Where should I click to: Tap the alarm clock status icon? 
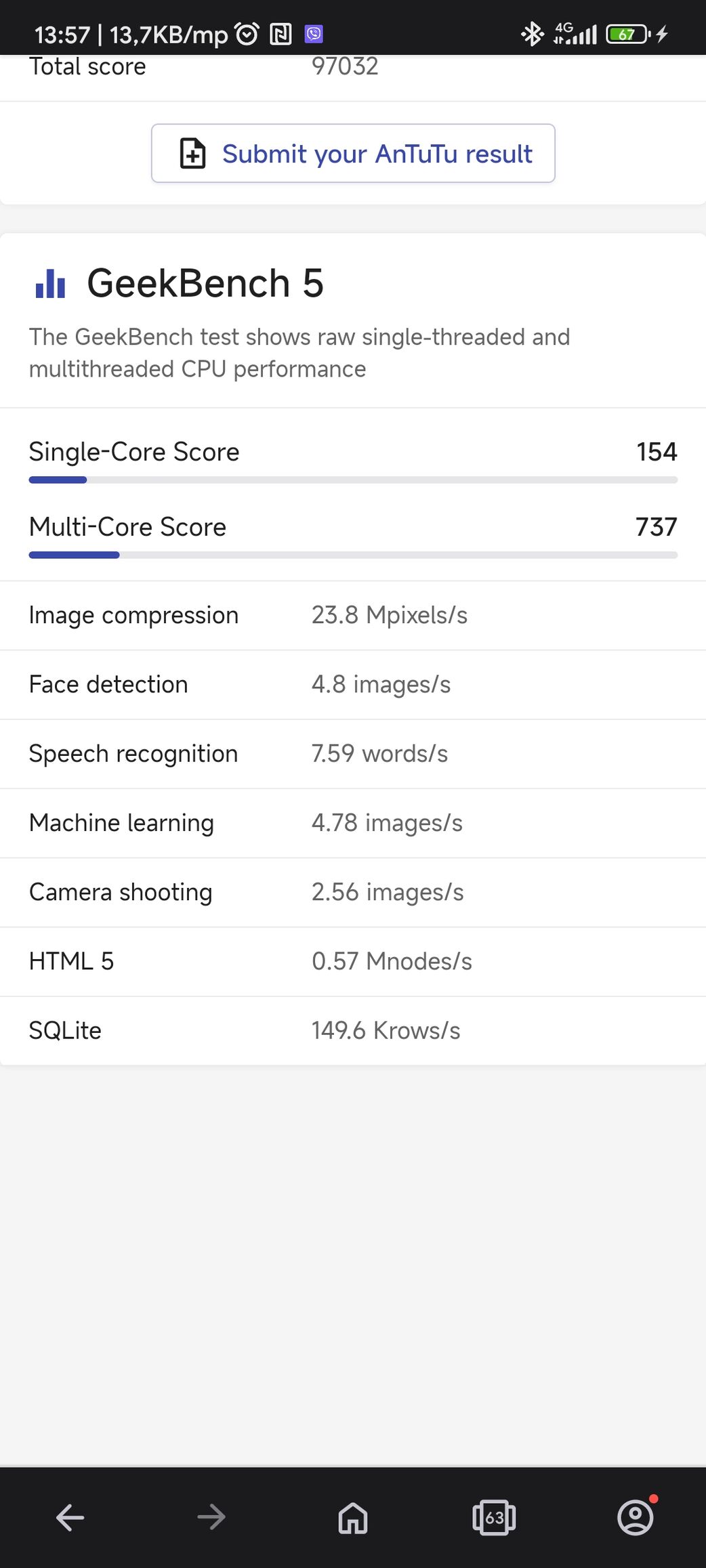point(247,34)
